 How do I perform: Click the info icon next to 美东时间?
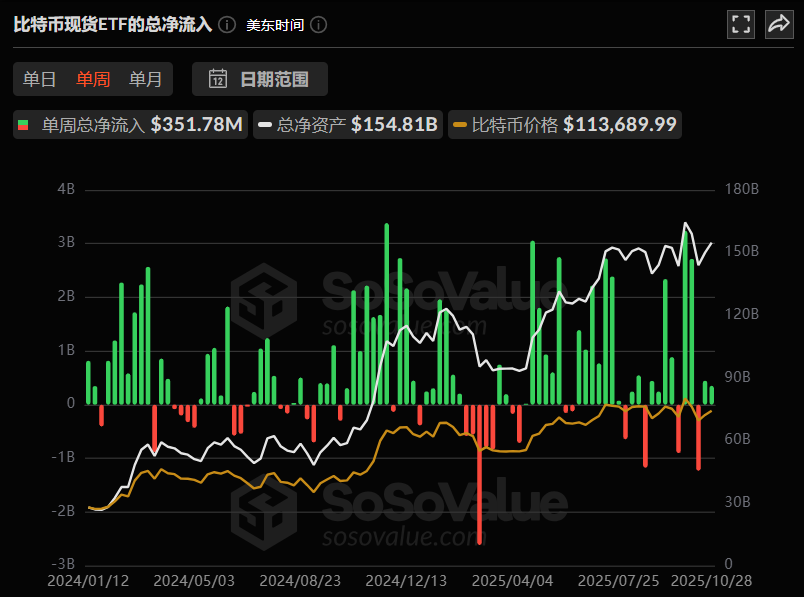[x=318, y=25]
